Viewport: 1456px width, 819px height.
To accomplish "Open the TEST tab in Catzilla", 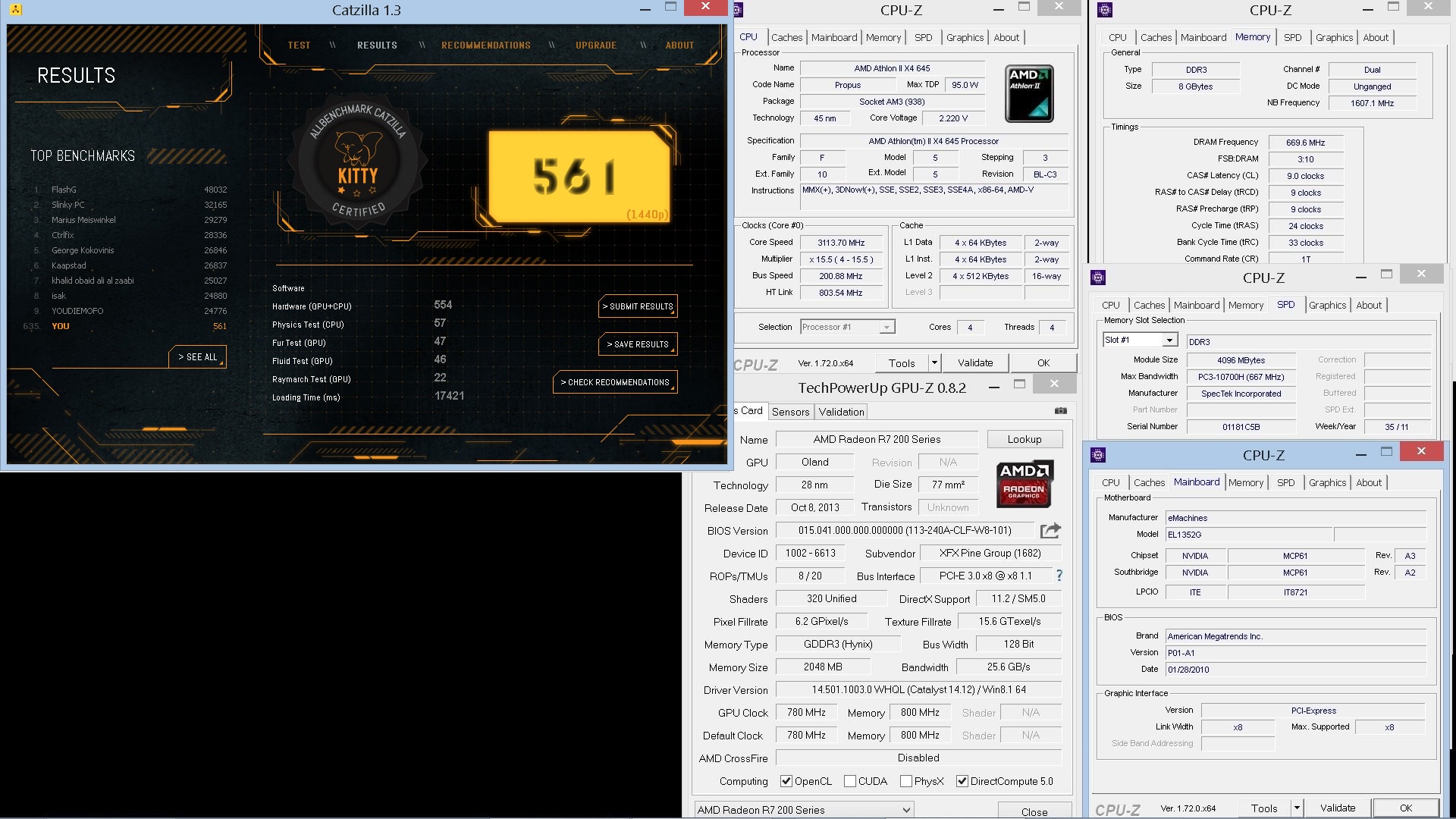I will [x=299, y=45].
